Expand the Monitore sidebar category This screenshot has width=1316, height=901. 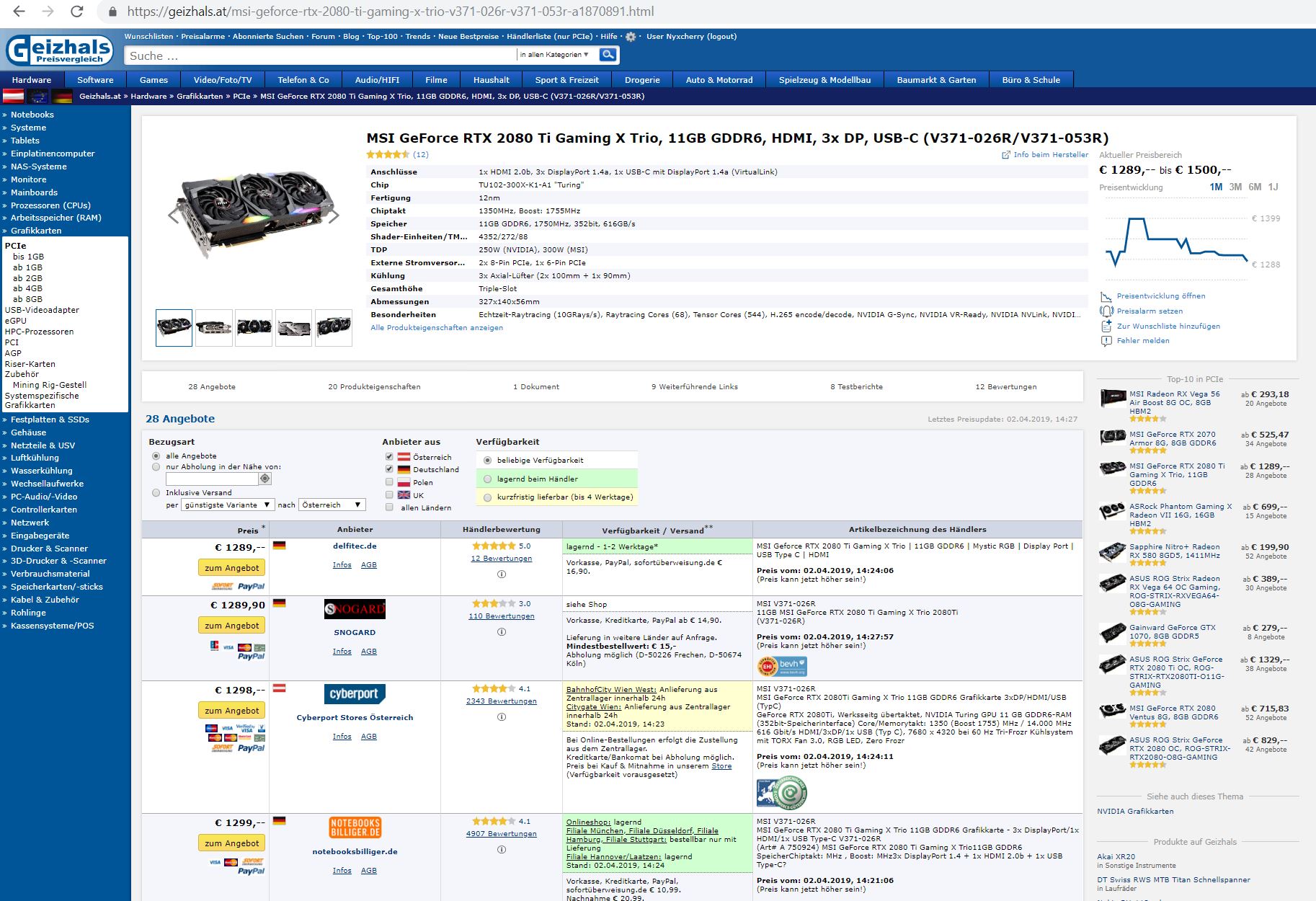pos(28,179)
